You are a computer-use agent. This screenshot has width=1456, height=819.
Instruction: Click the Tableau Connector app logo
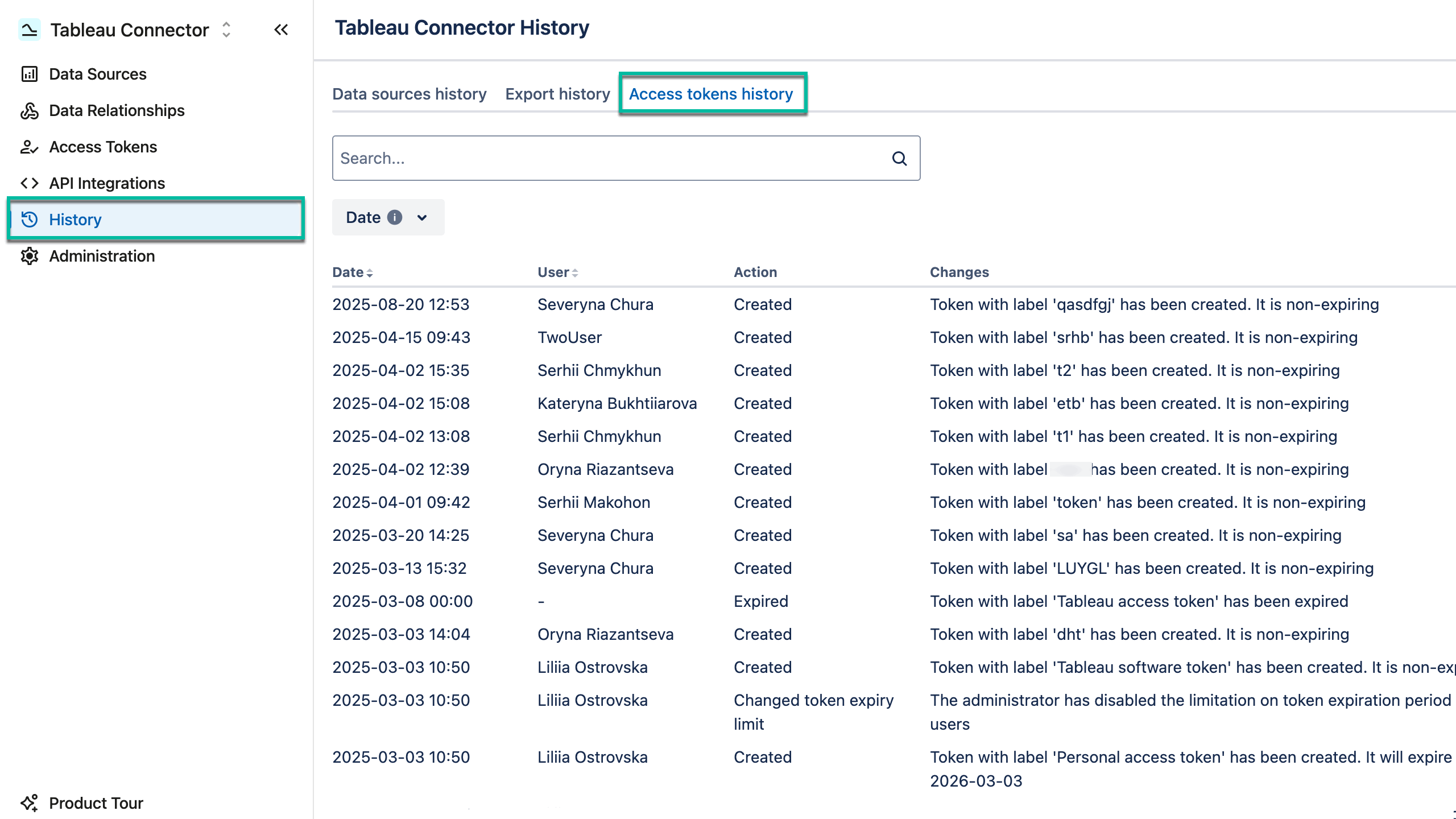tap(30, 30)
